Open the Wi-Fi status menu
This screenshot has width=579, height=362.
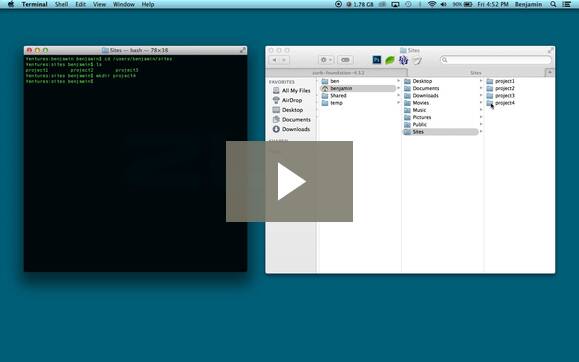[x=432, y=4]
